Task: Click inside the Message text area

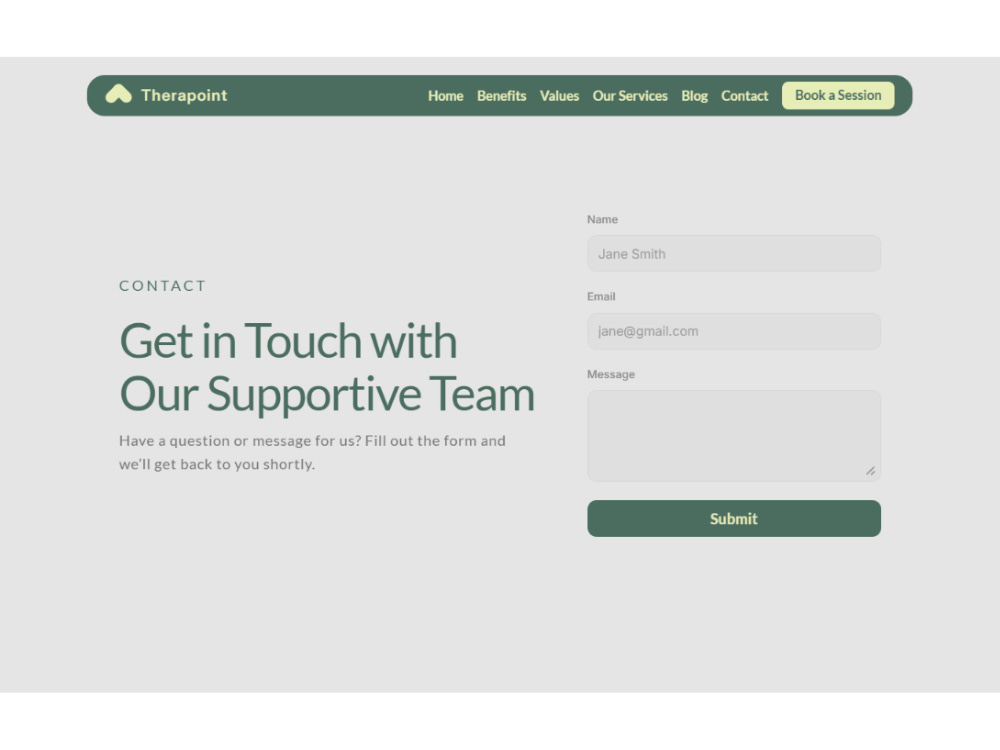Action: (x=733, y=436)
